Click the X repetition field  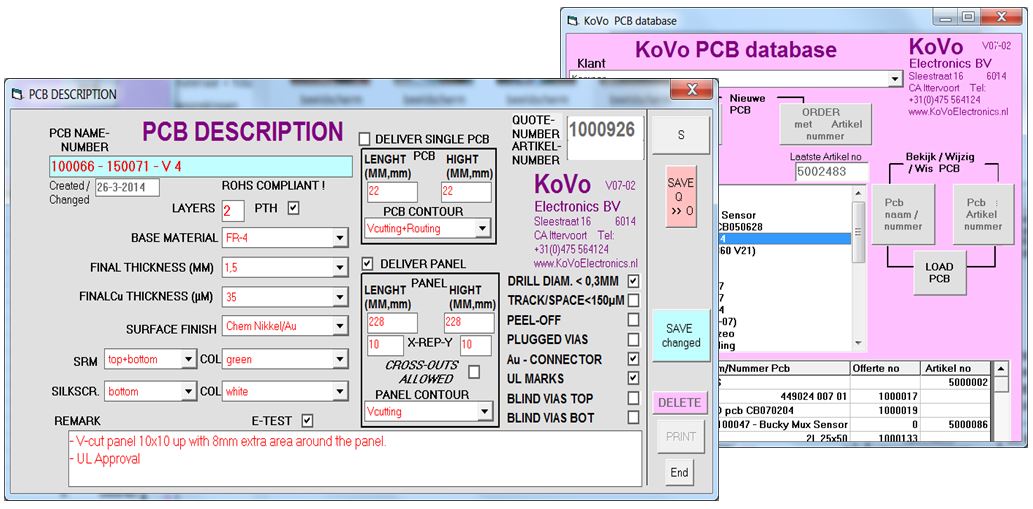pyautogui.click(x=385, y=346)
